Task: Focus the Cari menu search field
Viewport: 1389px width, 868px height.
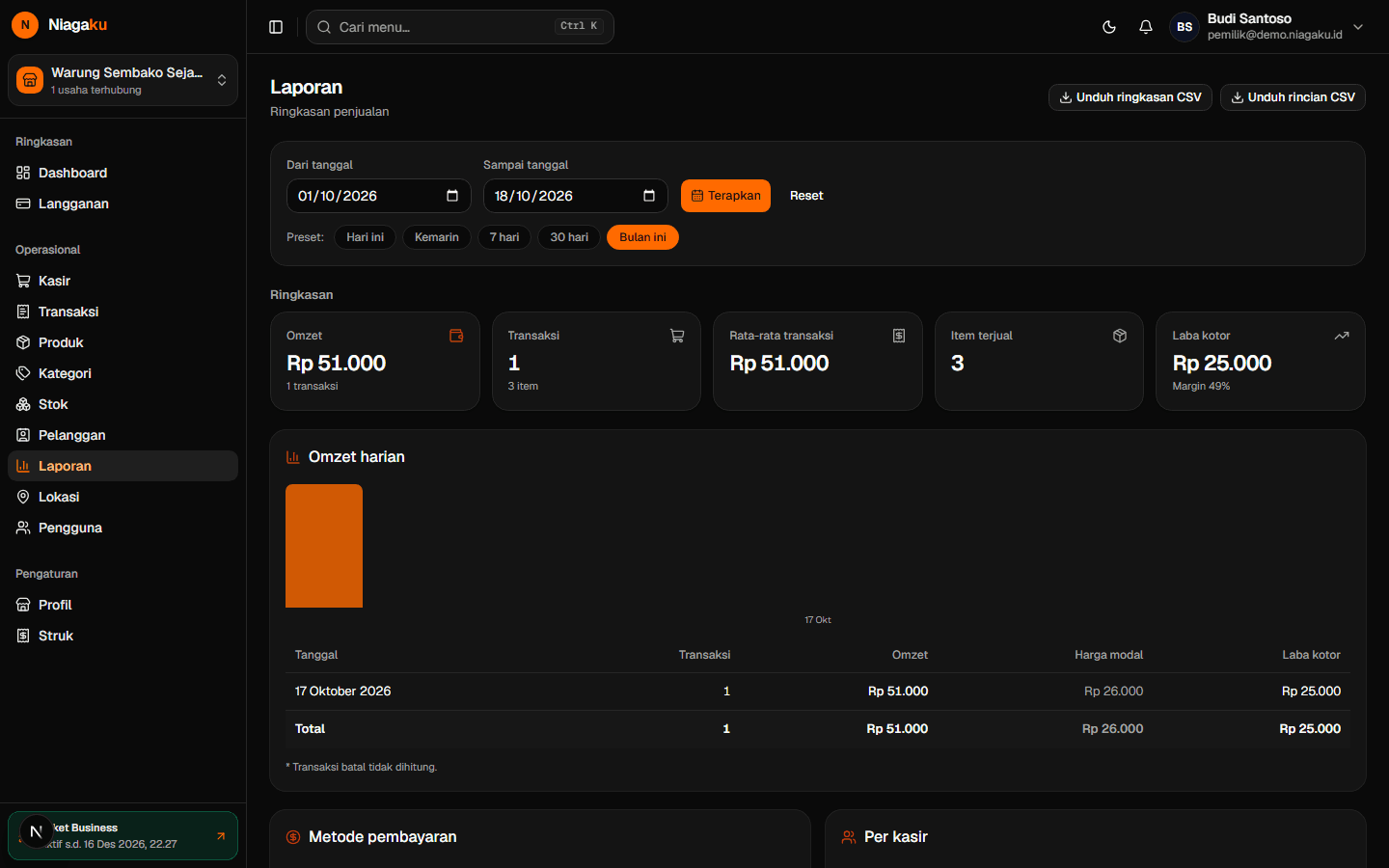Action: pyautogui.click(x=460, y=27)
